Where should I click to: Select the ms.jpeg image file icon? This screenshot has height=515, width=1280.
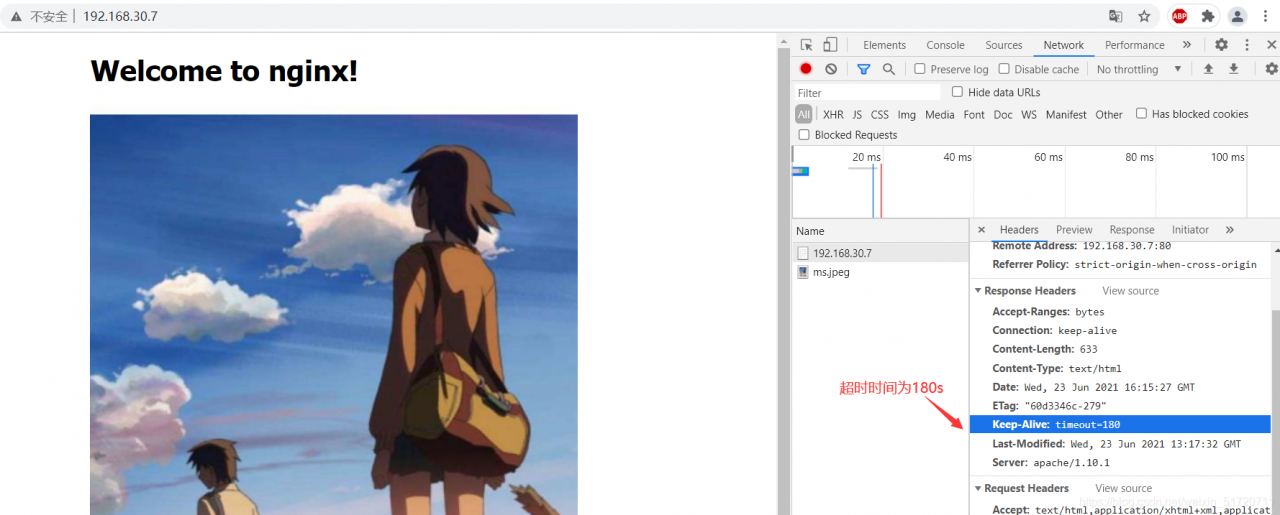[803, 272]
